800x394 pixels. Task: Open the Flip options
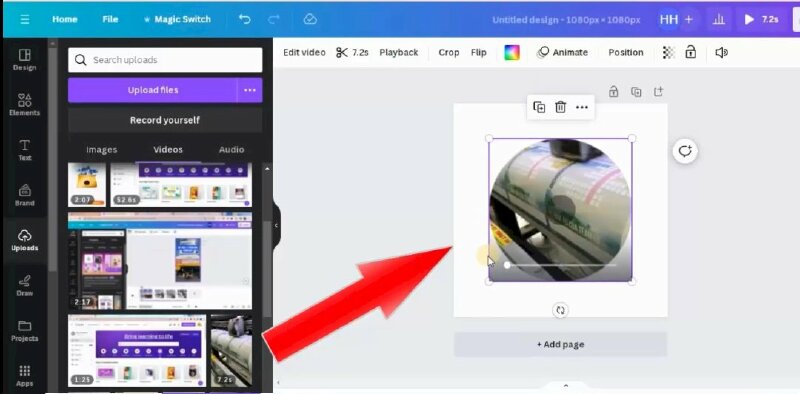[x=479, y=53]
